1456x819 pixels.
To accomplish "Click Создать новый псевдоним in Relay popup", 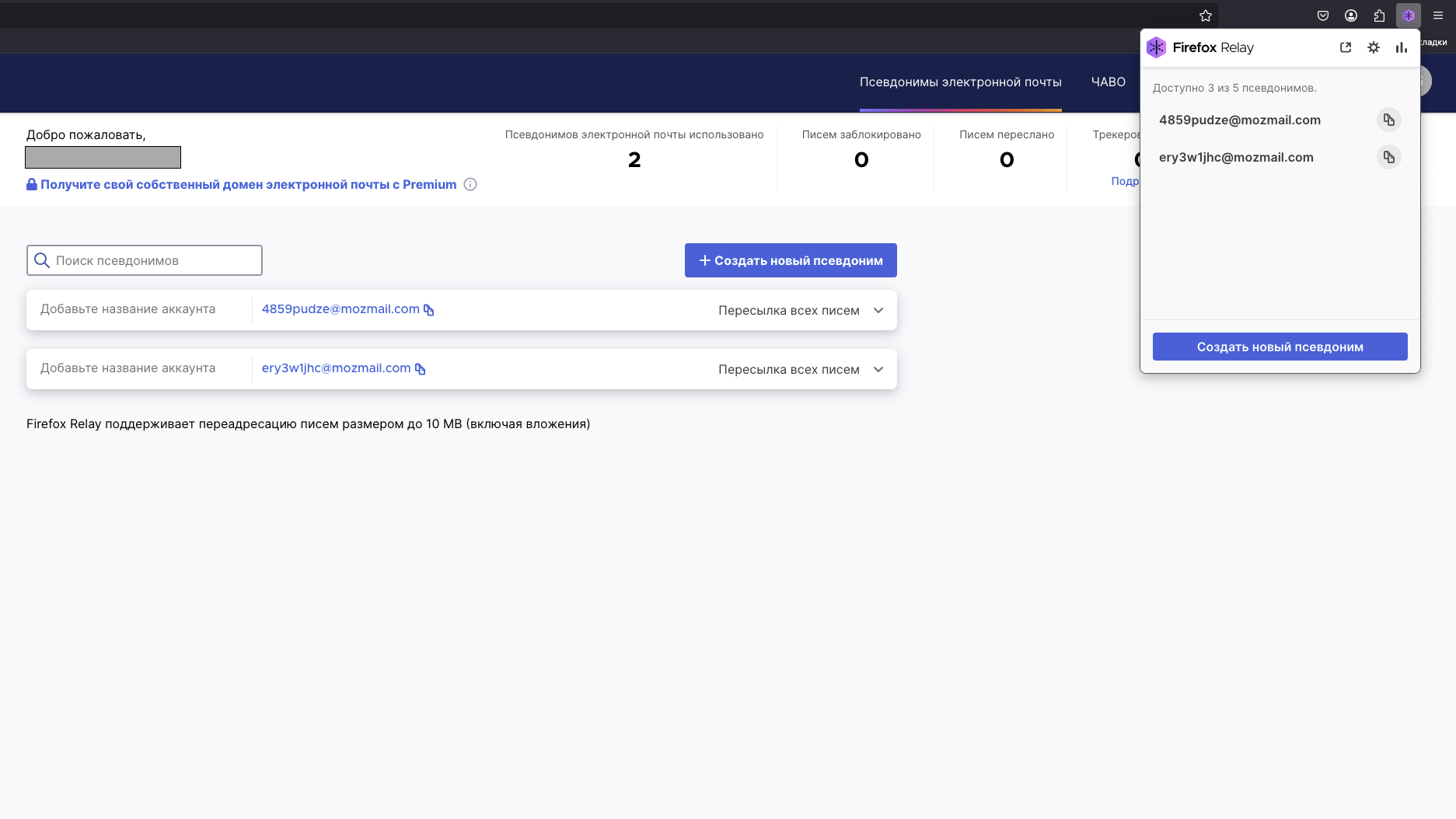I will 1280,347.
